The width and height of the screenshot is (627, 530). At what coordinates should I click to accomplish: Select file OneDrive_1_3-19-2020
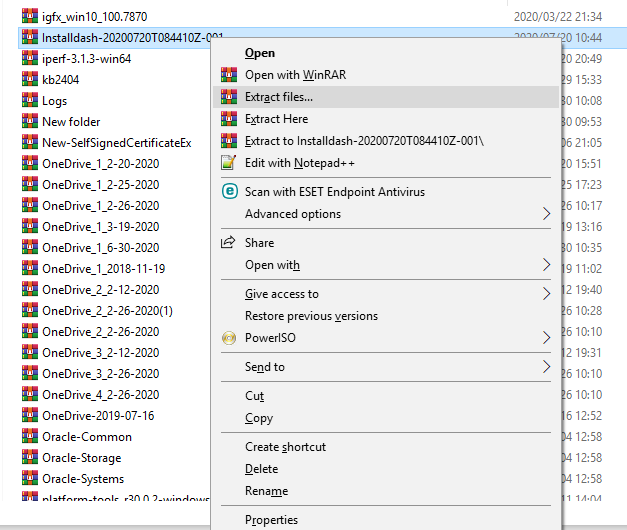[x=100, y=226]
